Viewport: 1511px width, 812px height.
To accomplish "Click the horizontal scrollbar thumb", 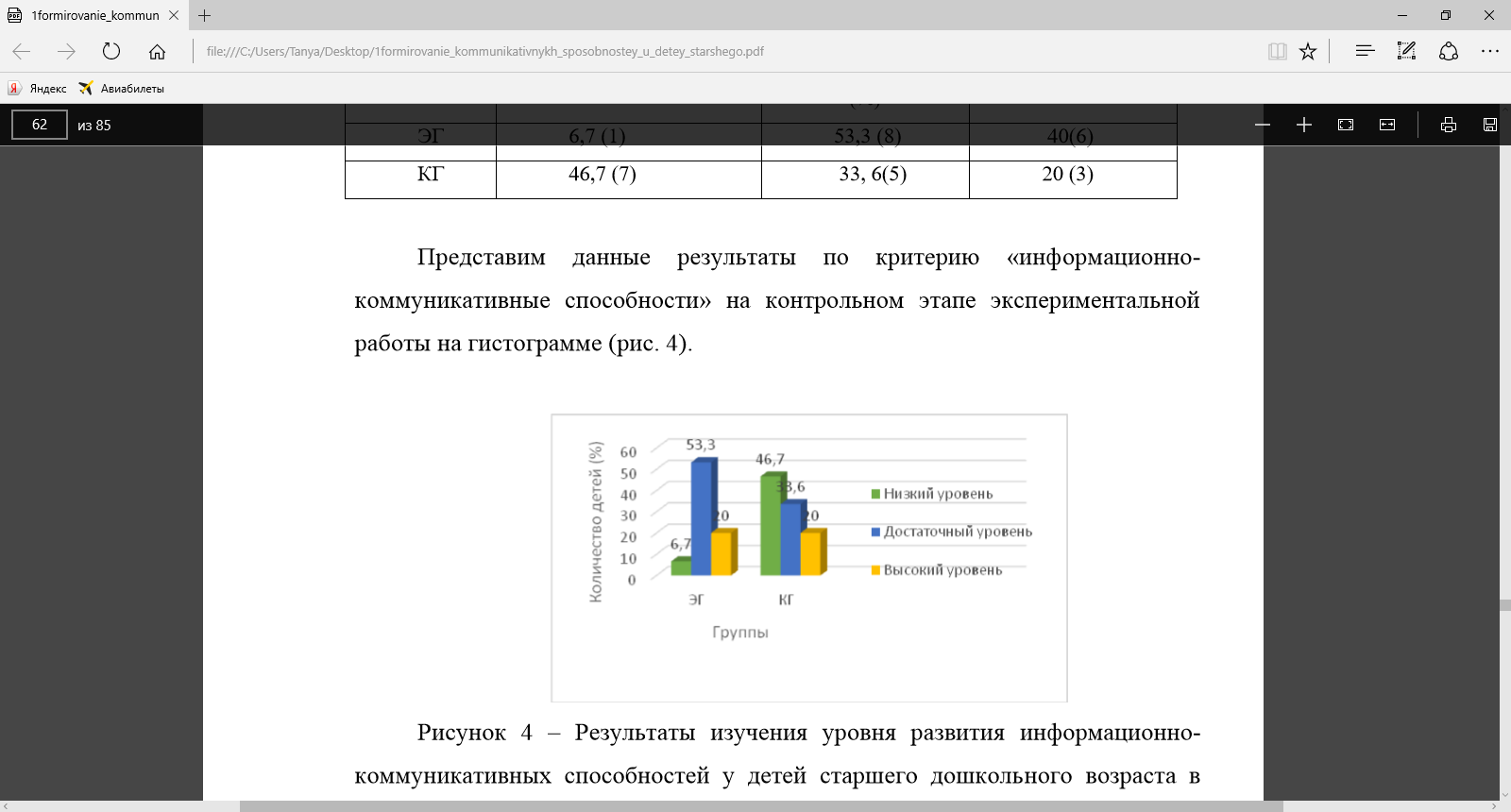I will pyautogui.click(x=761, y=806).
